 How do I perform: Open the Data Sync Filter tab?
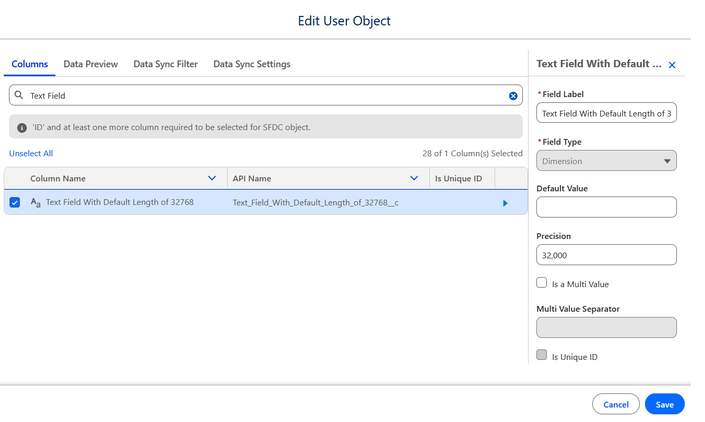click(165, 64)
